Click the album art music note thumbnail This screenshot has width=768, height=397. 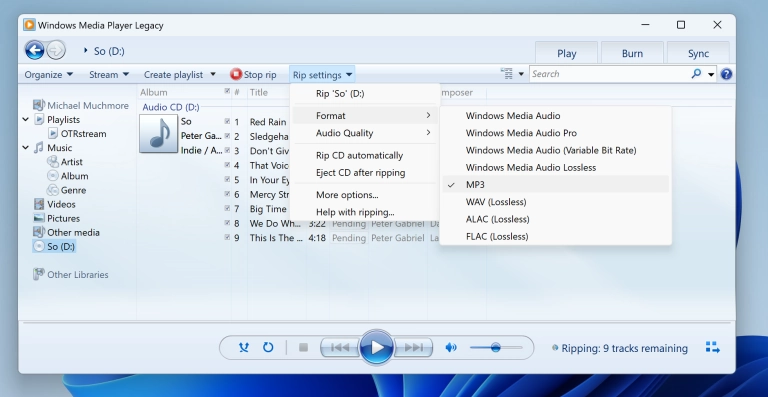pos(159,134)
